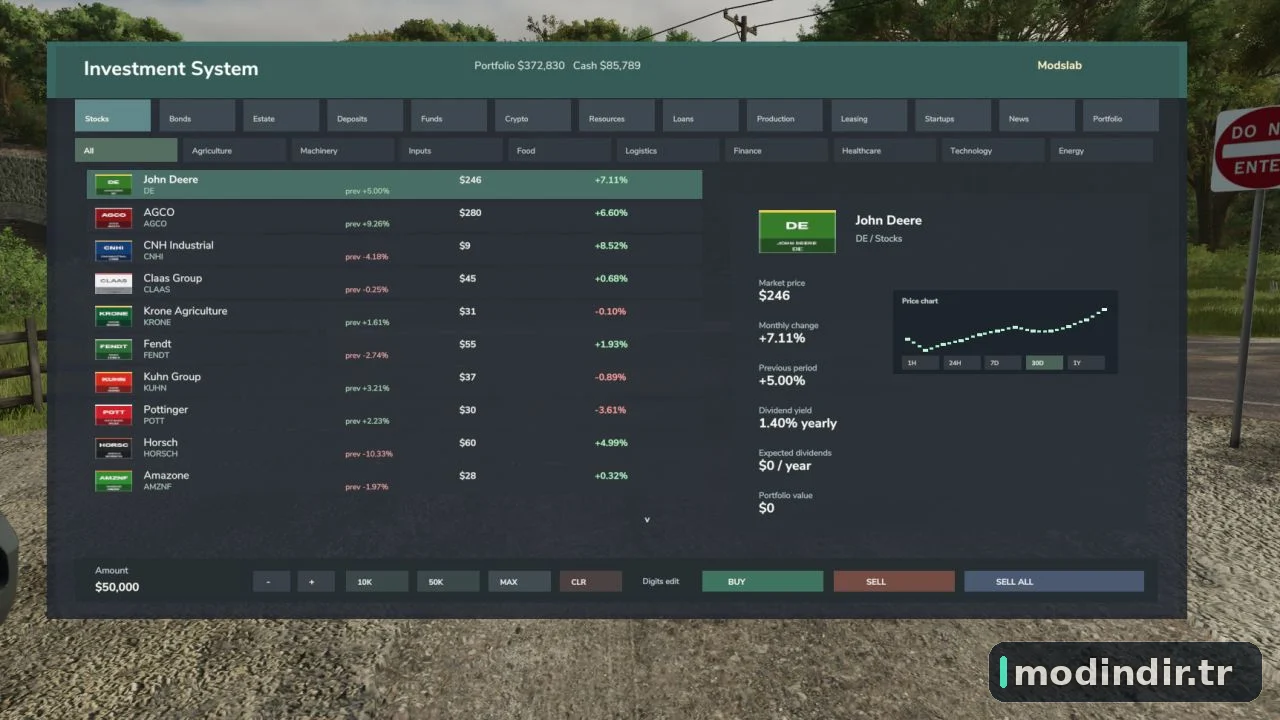Screen dimensions: 1280x720
Task: Filter stocks by Food sector
Action: (559, 151)
